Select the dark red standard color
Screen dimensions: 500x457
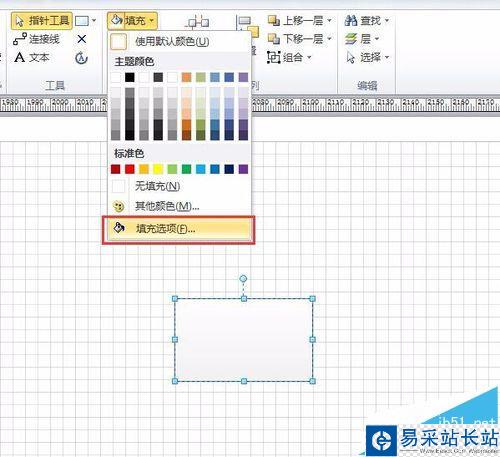tap(116, 169)
